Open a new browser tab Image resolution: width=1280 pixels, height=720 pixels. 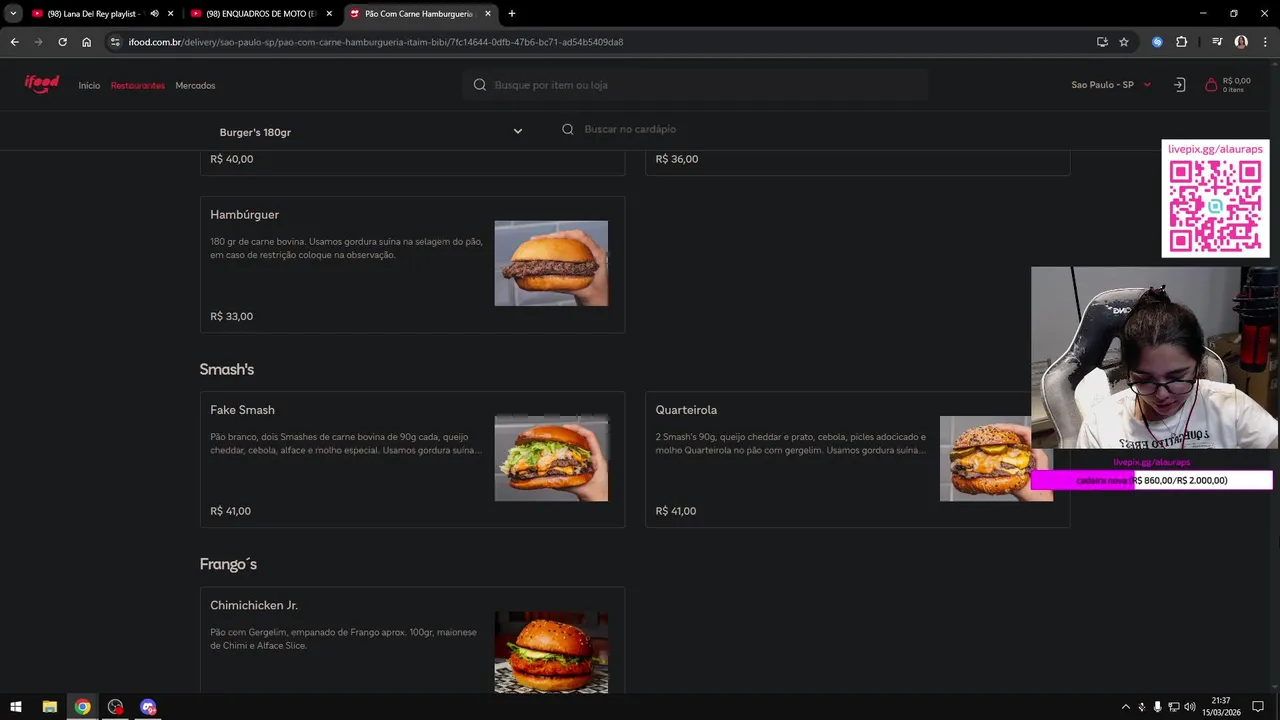(512, 14)
